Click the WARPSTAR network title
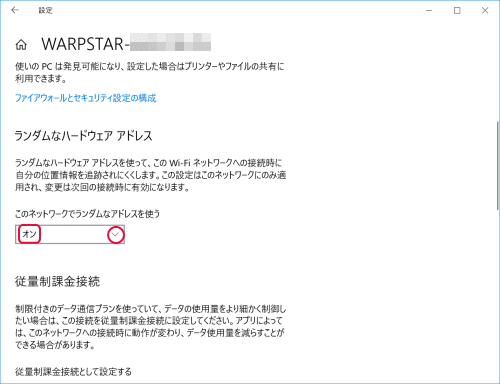The height and width of the screenshot is (384, 500). point(126,44)
